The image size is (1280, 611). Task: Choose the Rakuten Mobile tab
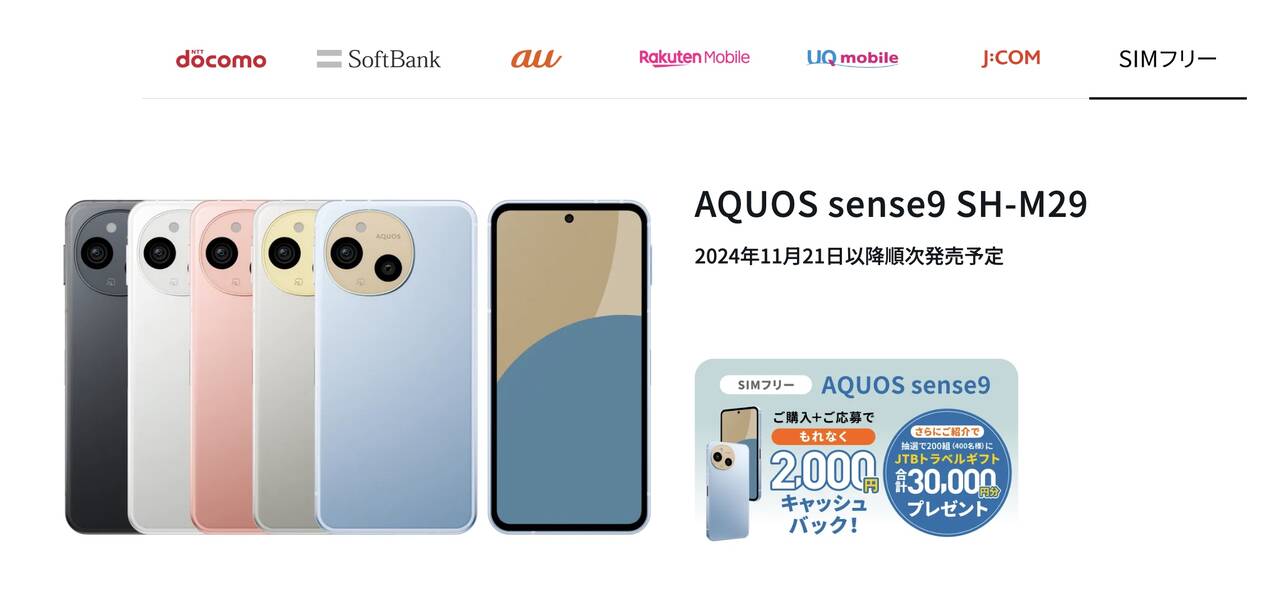coord(694,58)
